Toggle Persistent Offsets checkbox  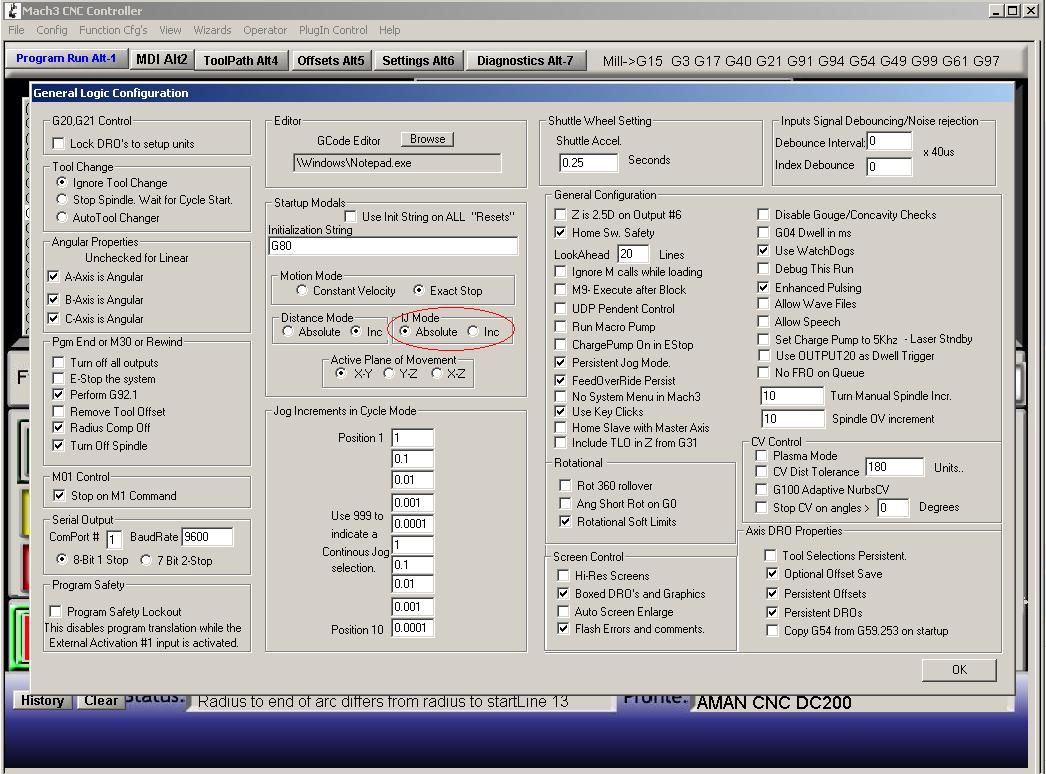click(772, 593)
